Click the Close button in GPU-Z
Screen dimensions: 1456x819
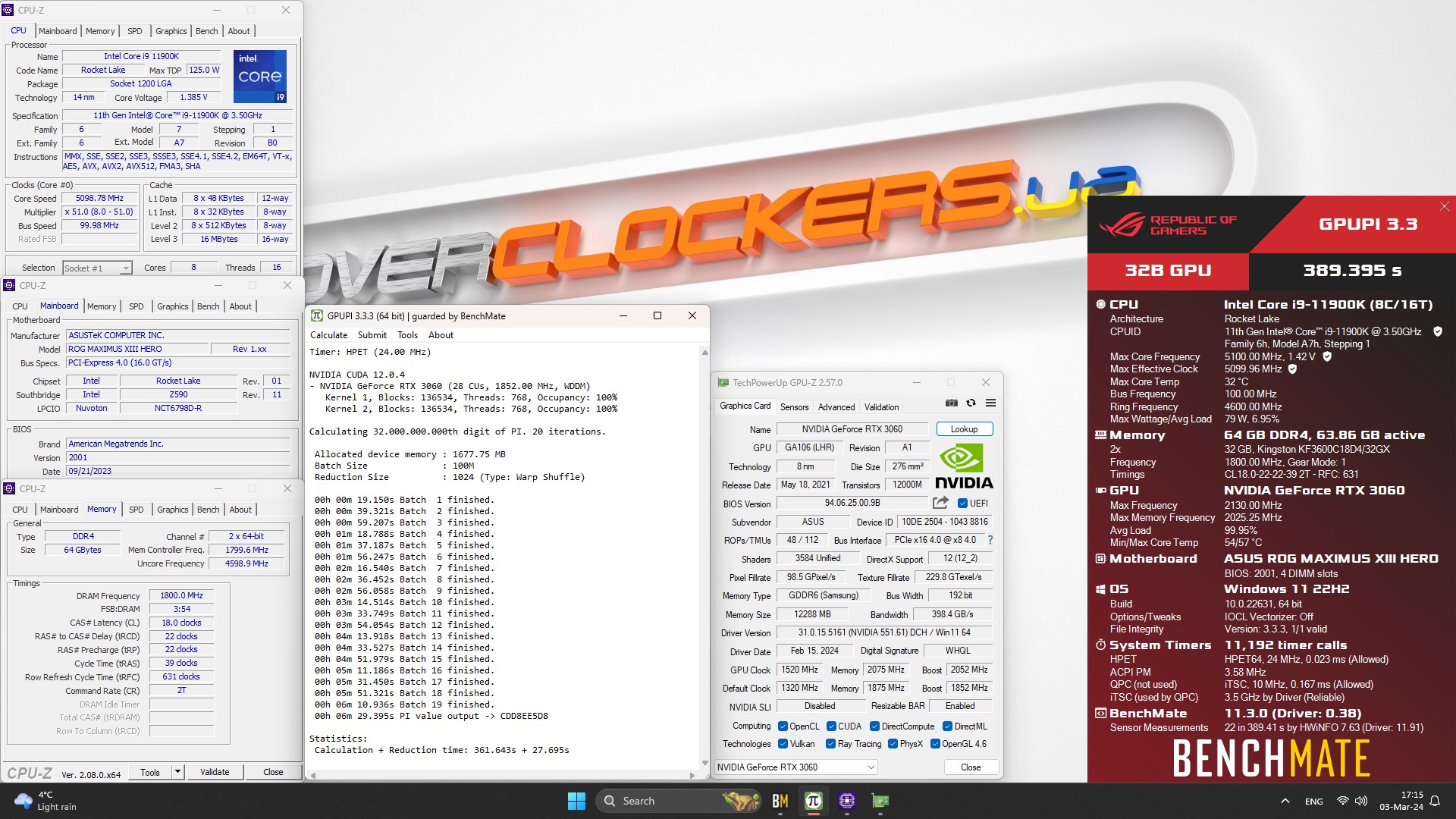[971, 767]
